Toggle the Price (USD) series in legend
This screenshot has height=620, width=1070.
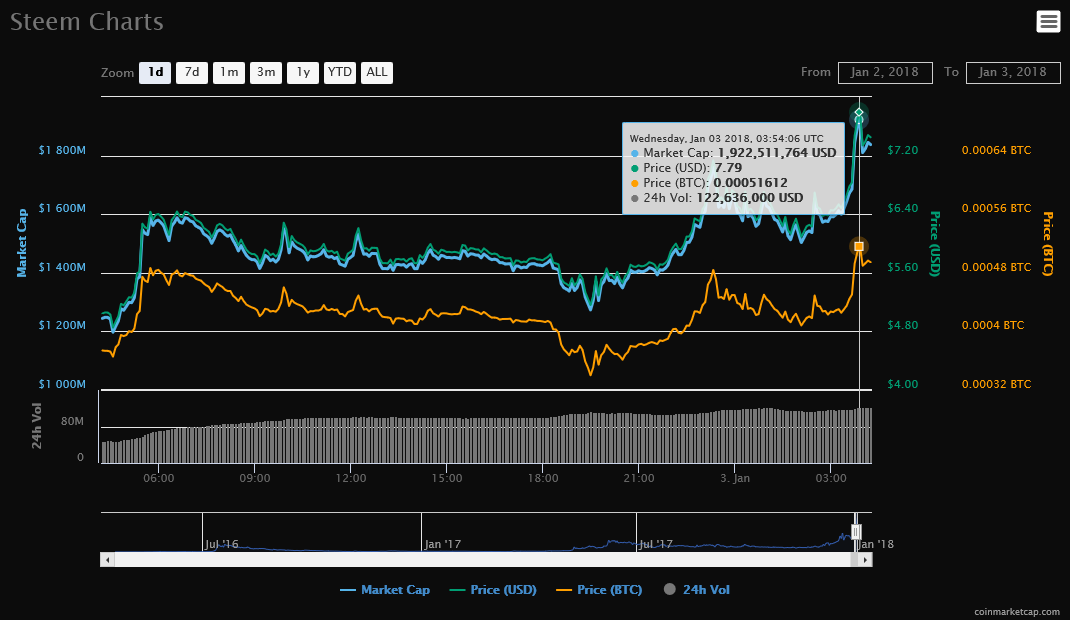(493, 590)
